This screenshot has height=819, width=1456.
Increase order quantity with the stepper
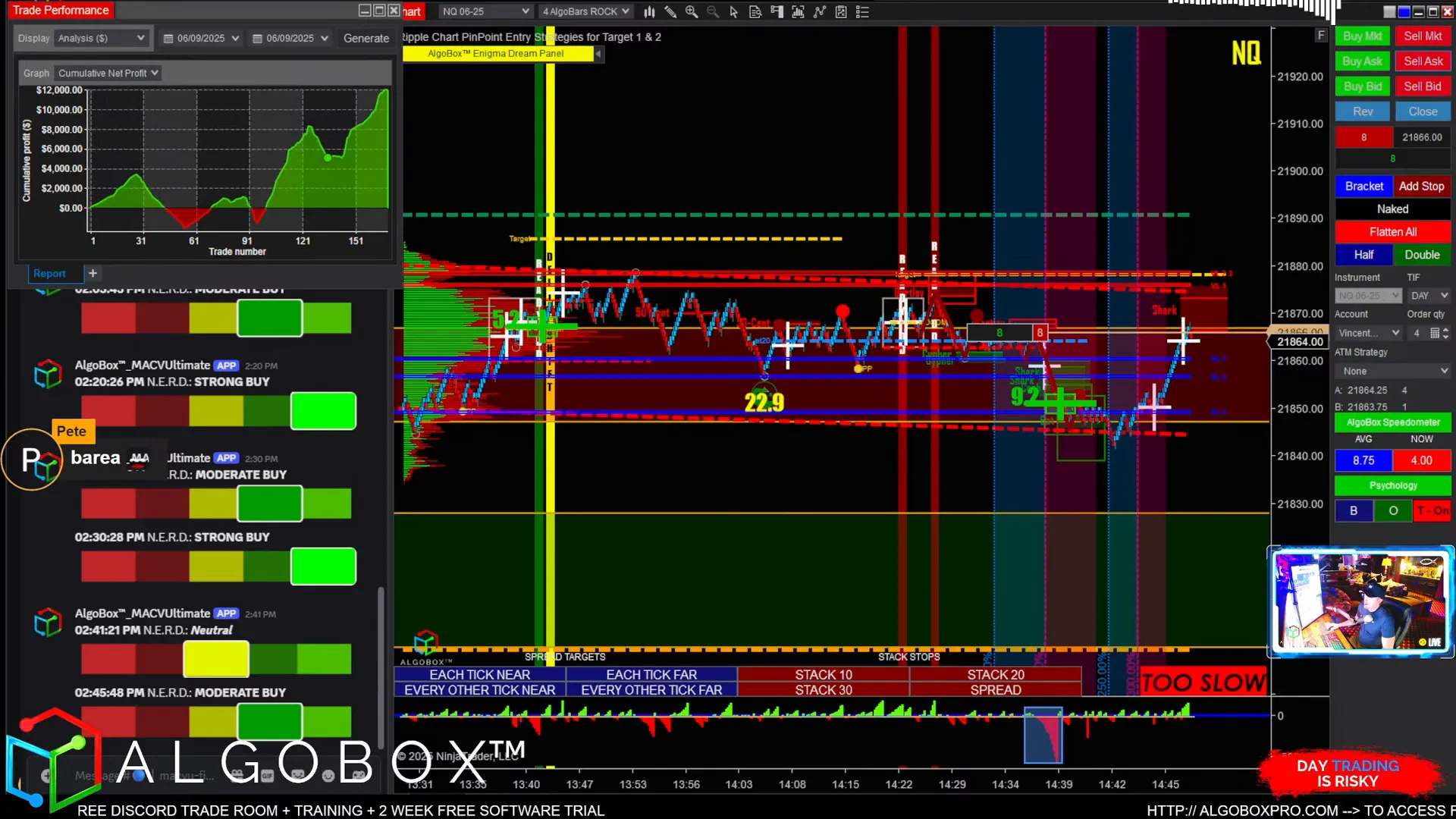pyautogui.click(x=1445, y=330)
